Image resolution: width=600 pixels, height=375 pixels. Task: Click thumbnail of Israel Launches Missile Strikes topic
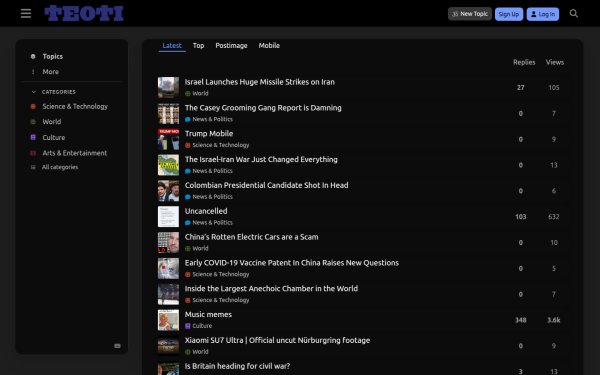168,88
